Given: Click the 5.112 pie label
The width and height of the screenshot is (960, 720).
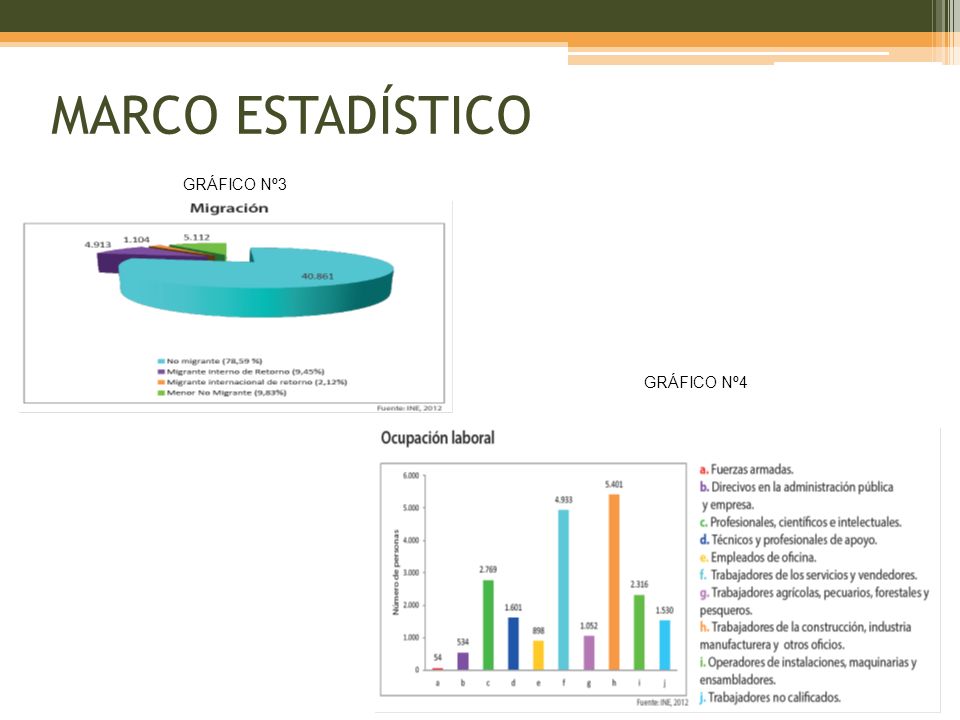Looking at the screenshot, I should click(x=197, y=237).
